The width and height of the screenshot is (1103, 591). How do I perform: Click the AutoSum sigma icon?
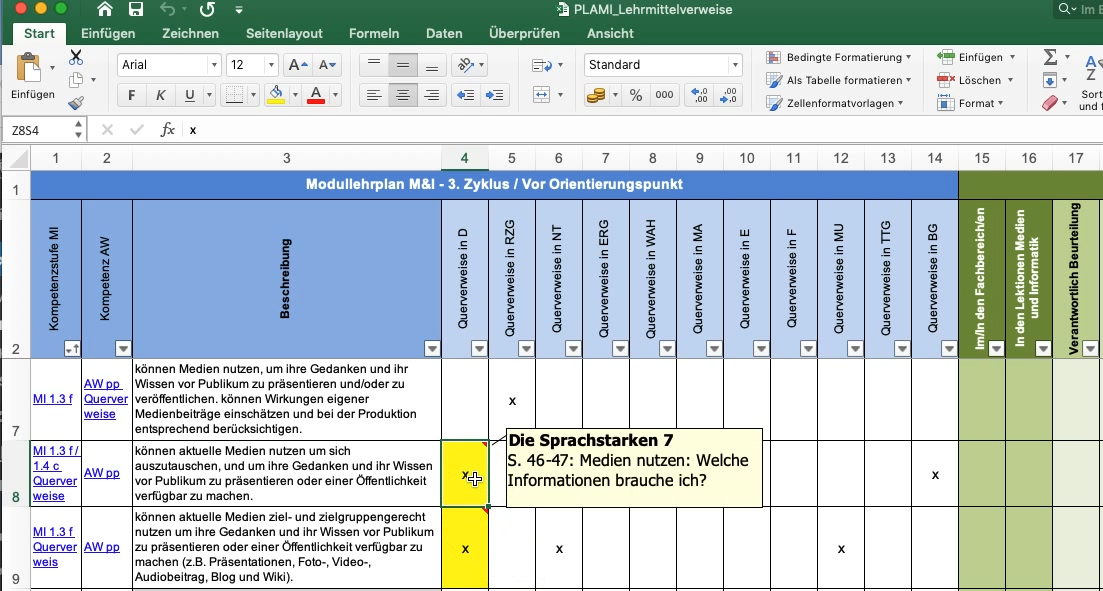[x=1050, y=56]
